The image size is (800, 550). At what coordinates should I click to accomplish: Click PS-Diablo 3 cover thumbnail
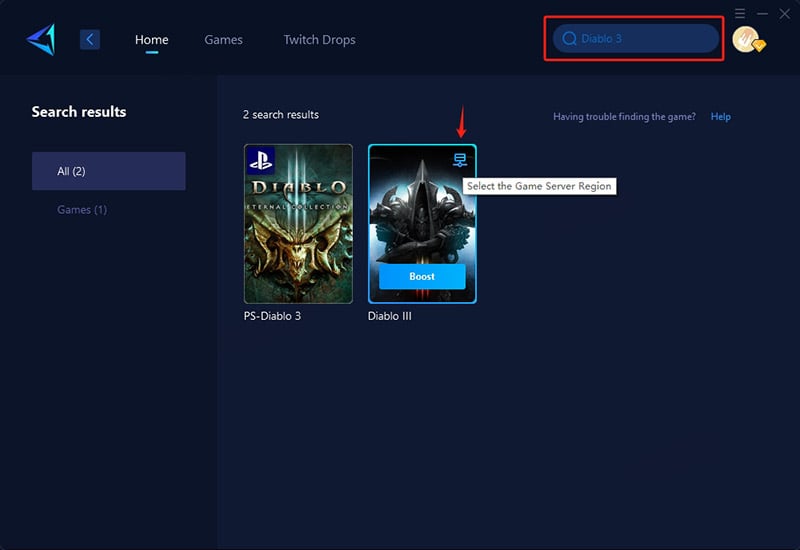[x=298, y=224]
